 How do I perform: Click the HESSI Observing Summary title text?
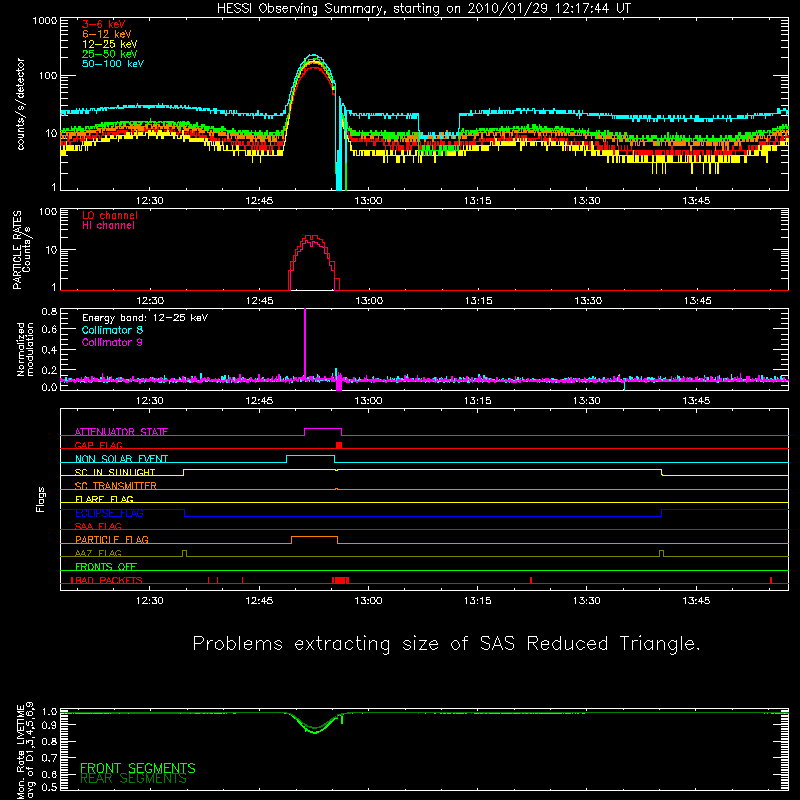[x=423, y=8]
